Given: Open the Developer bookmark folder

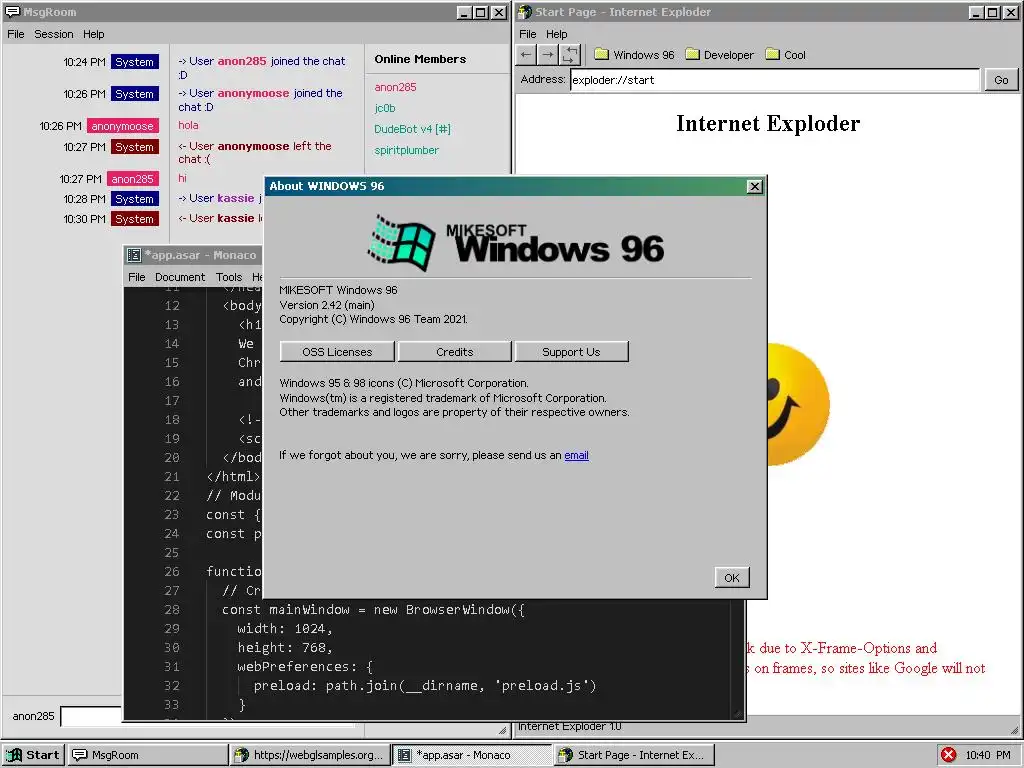Looking at the screenshot, I should (x=719, y=55).
